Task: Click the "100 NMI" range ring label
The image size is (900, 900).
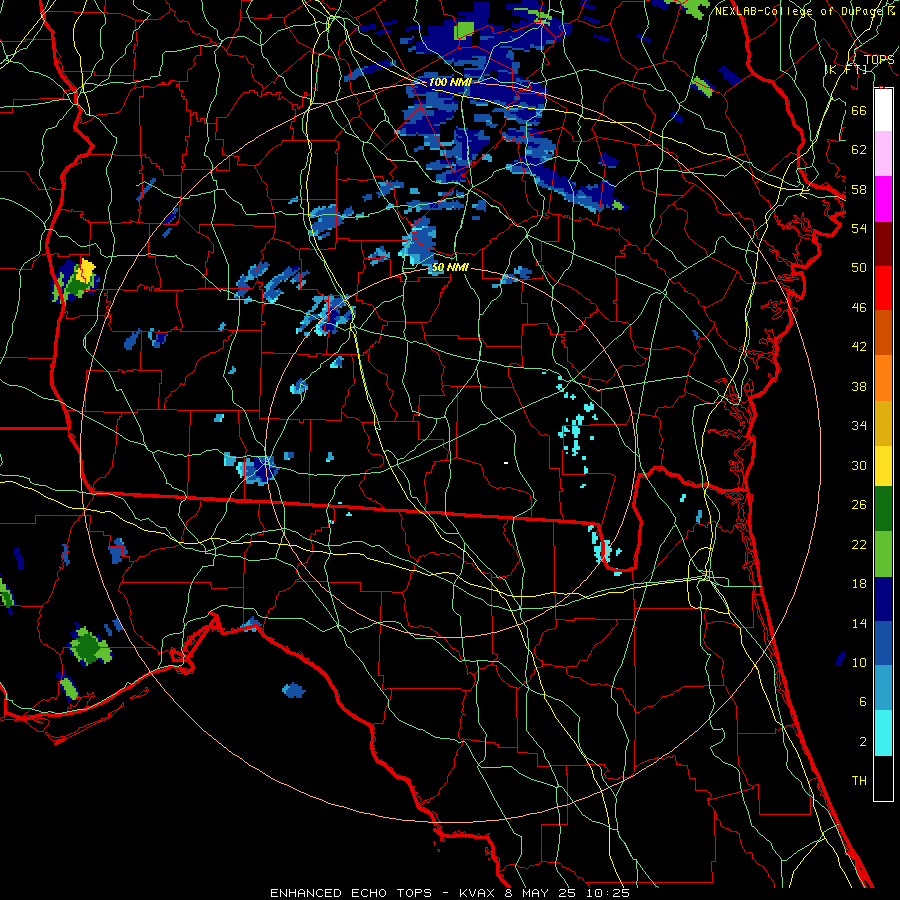Action: 450,82
